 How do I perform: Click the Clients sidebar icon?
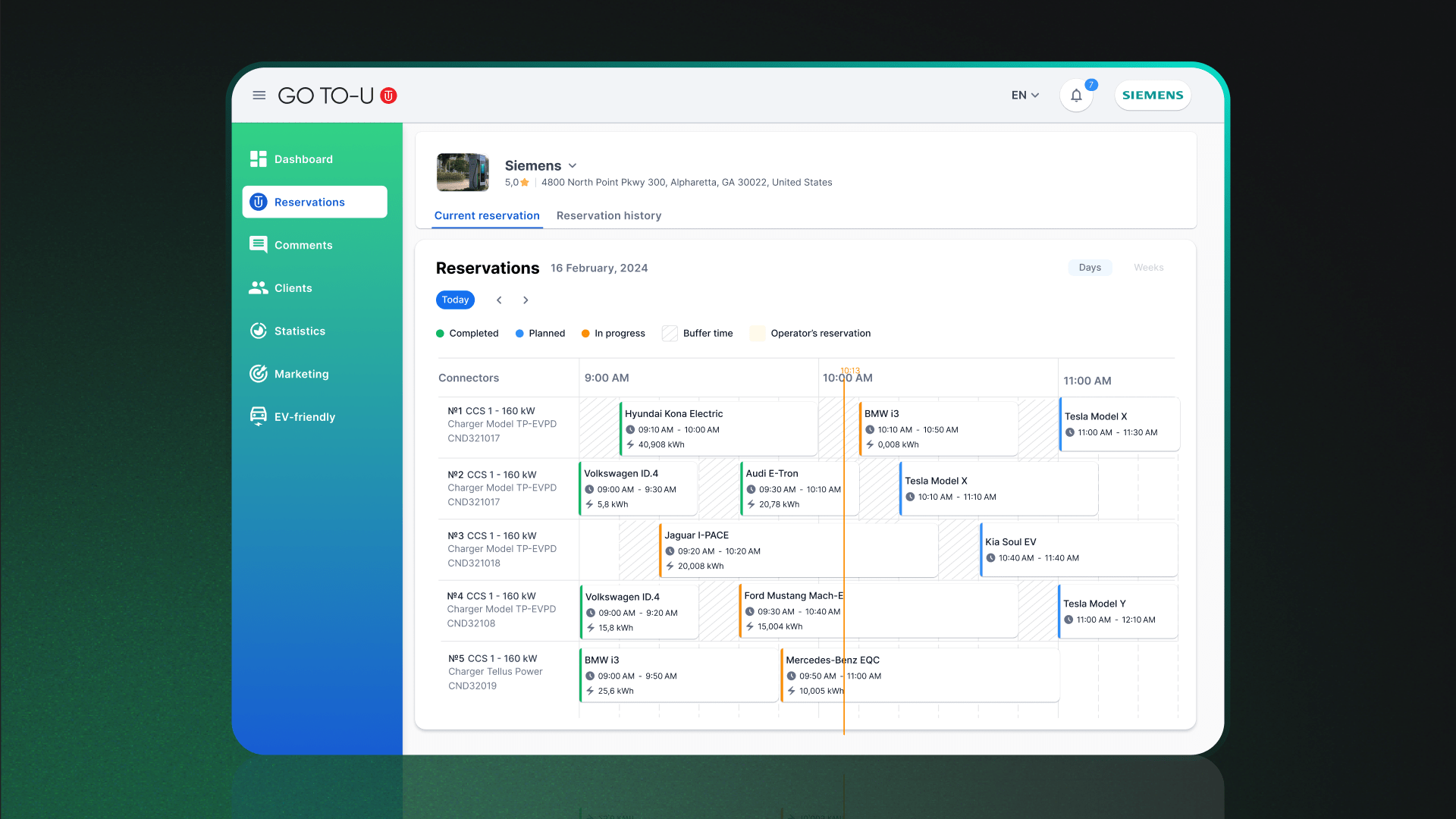[259, 287]
